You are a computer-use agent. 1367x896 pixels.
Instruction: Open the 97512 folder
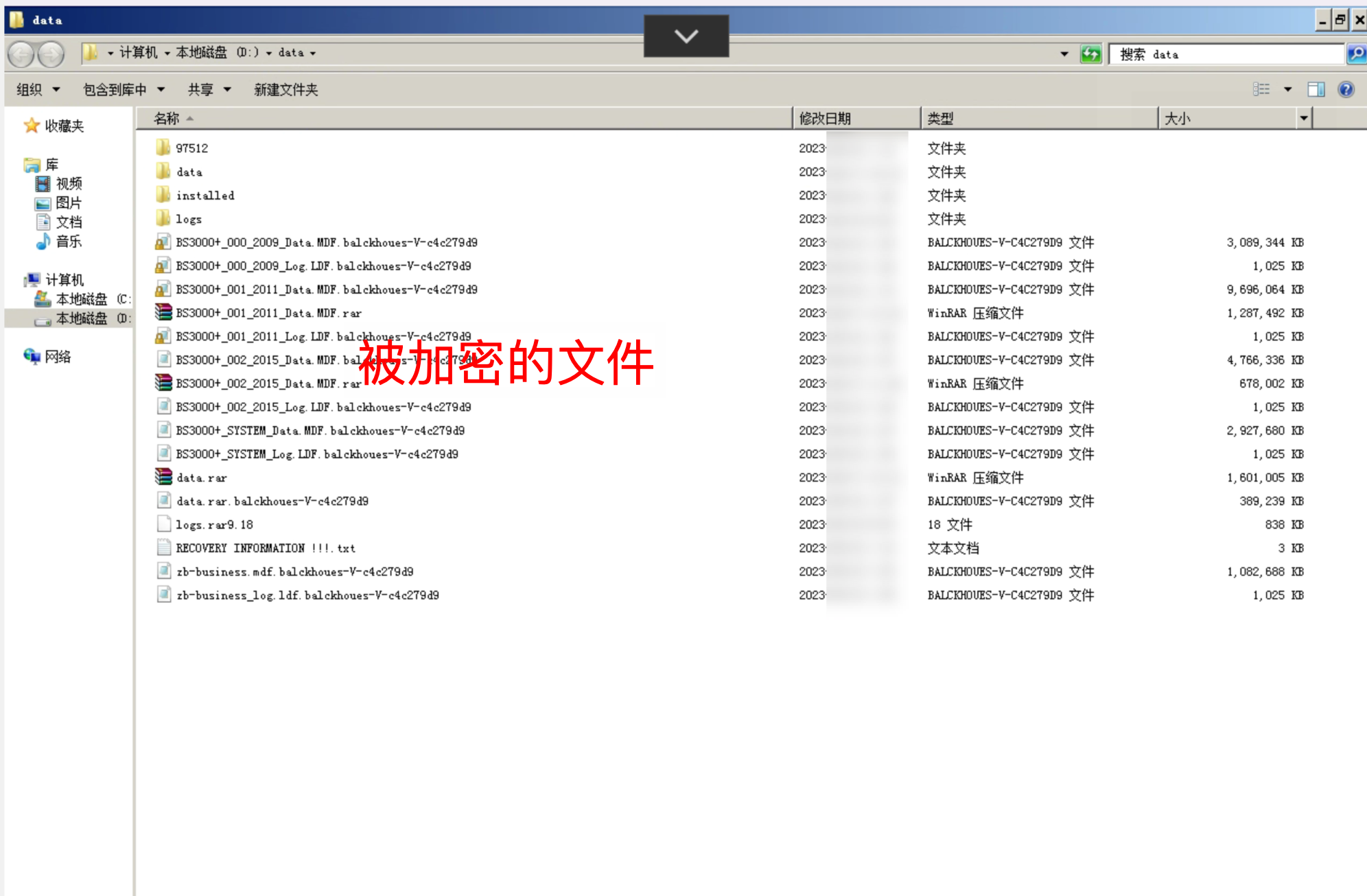[x=191, y=148]
